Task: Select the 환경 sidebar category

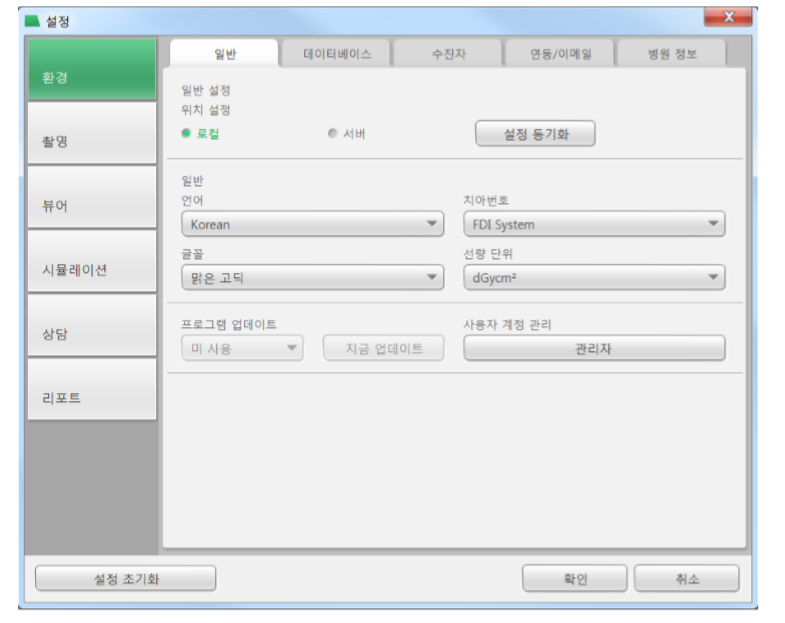Action: [x=92, y=70]
